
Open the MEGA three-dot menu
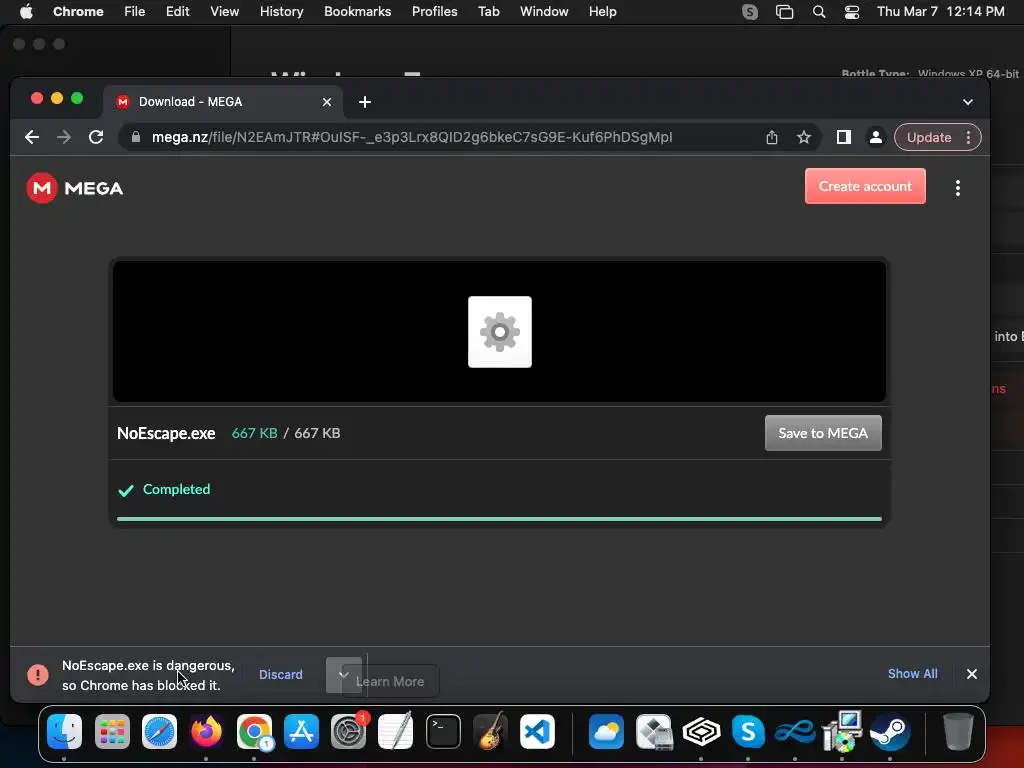pyautogui.click(x=957, y=188)
